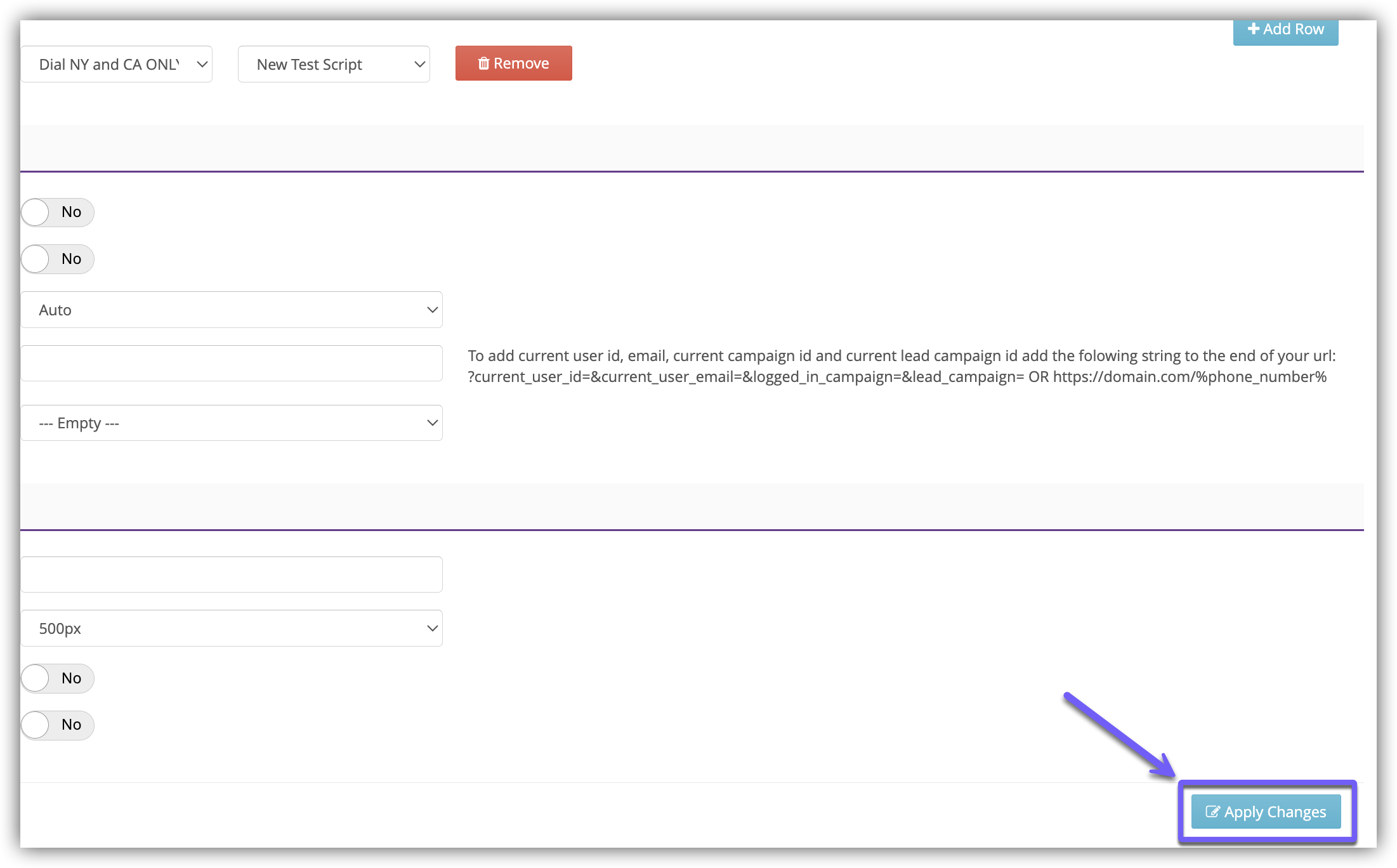Screen dimensions: 1397x868
Task: Click the pencil edit icon on Apply Changes
Action: pyautogui.click(x=1212, y=812)
